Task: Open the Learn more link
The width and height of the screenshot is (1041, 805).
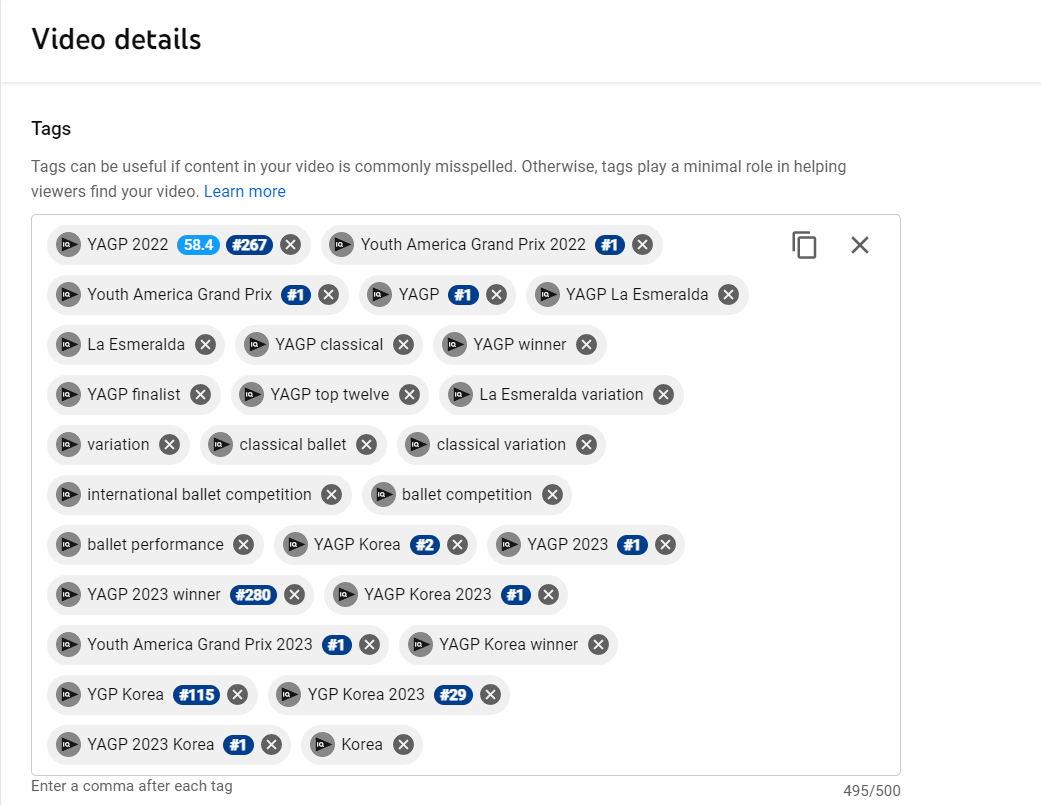Action: coord(244,191)
